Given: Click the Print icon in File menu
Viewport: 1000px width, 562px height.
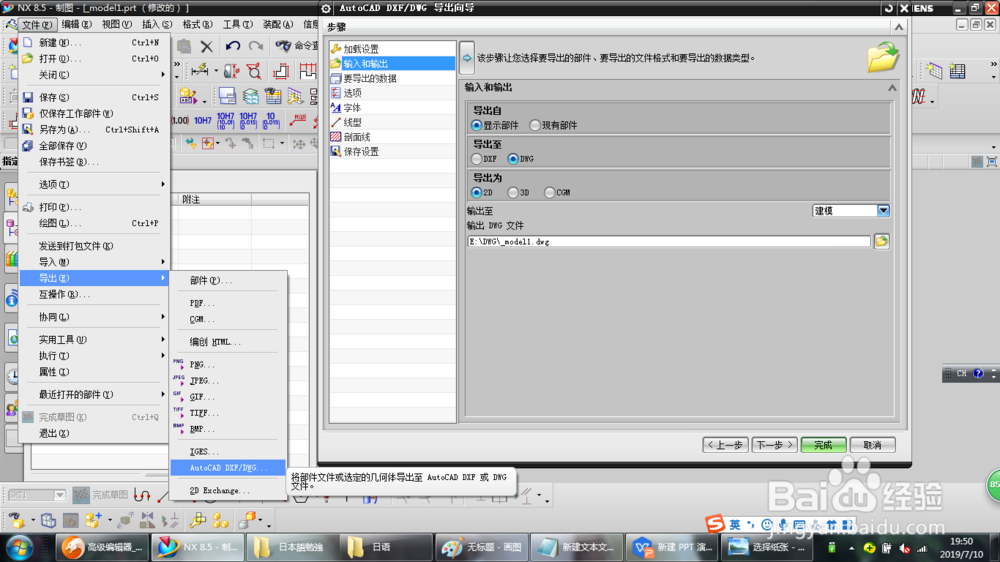Looking at the screenshot, I should point(27,207).
